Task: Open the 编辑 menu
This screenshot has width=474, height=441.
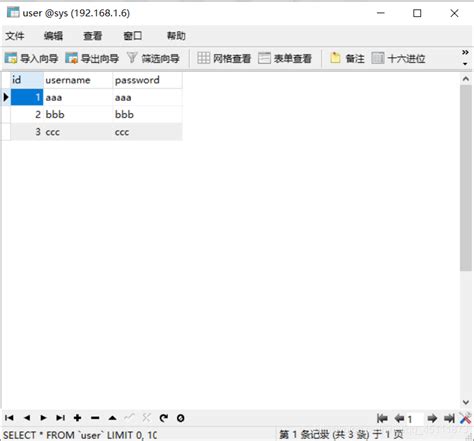Action: [53, 36]
